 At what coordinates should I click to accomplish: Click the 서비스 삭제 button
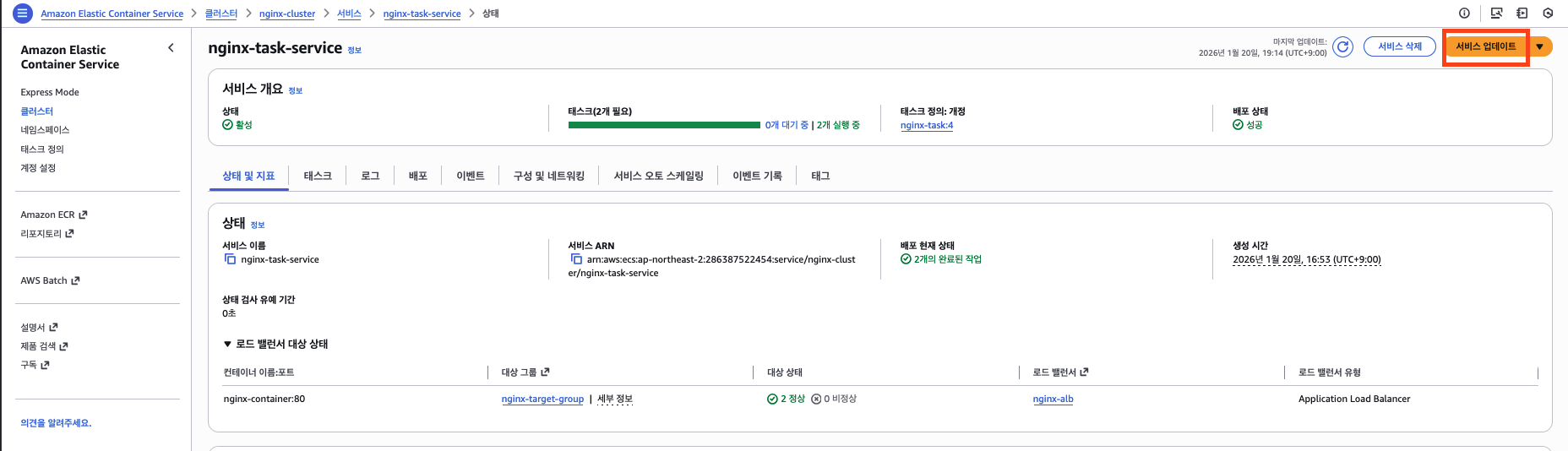pos(1399,47)
